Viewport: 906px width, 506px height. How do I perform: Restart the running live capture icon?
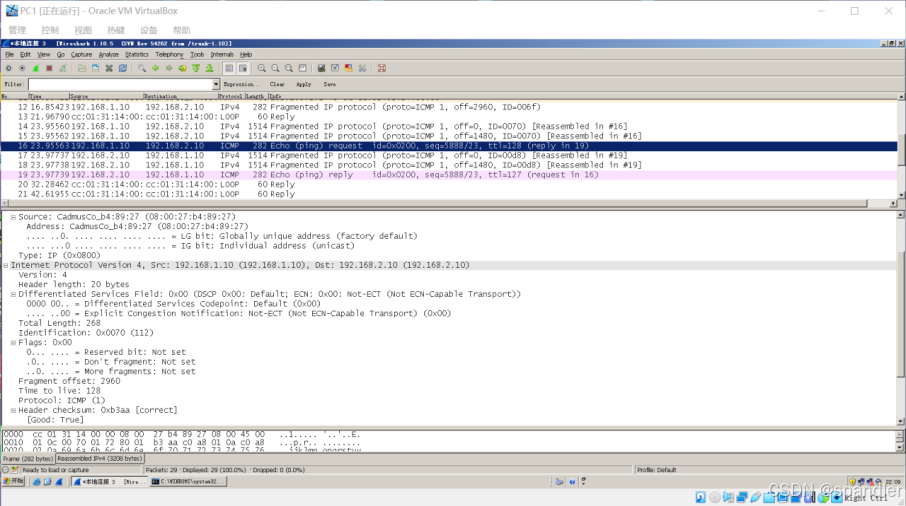62,68
